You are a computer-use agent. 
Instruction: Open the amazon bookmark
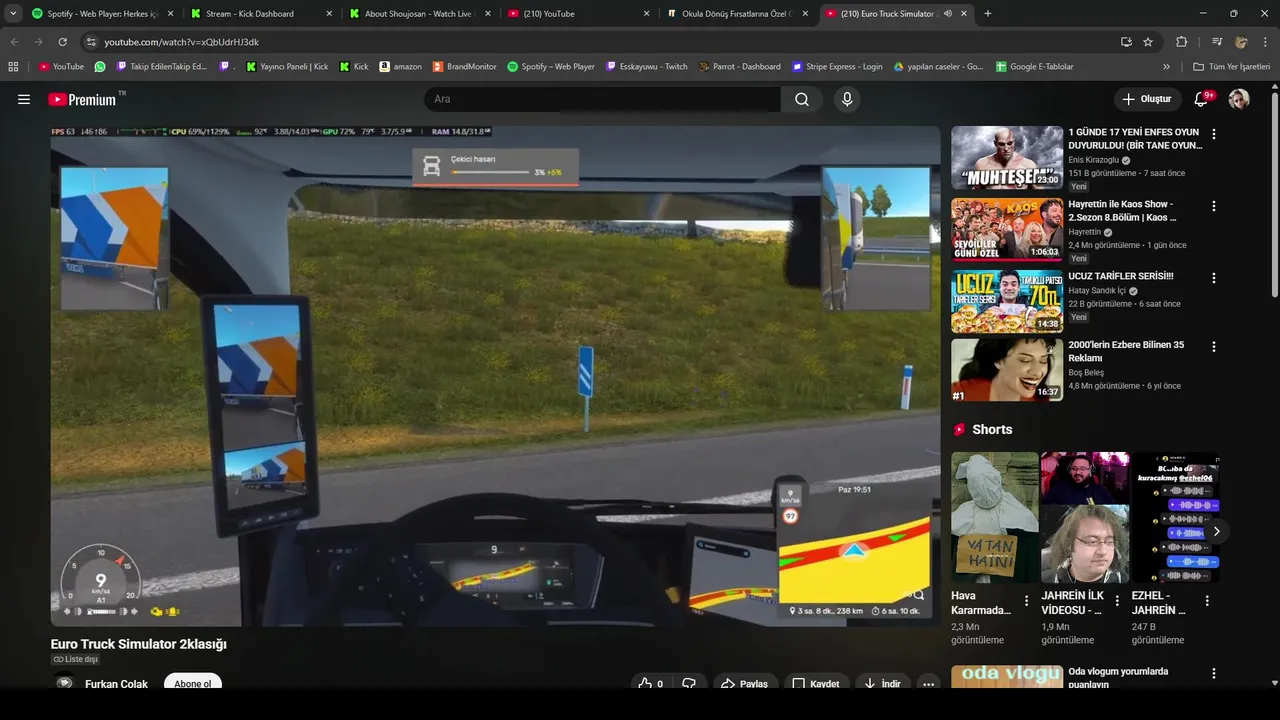tap(400, 66)
